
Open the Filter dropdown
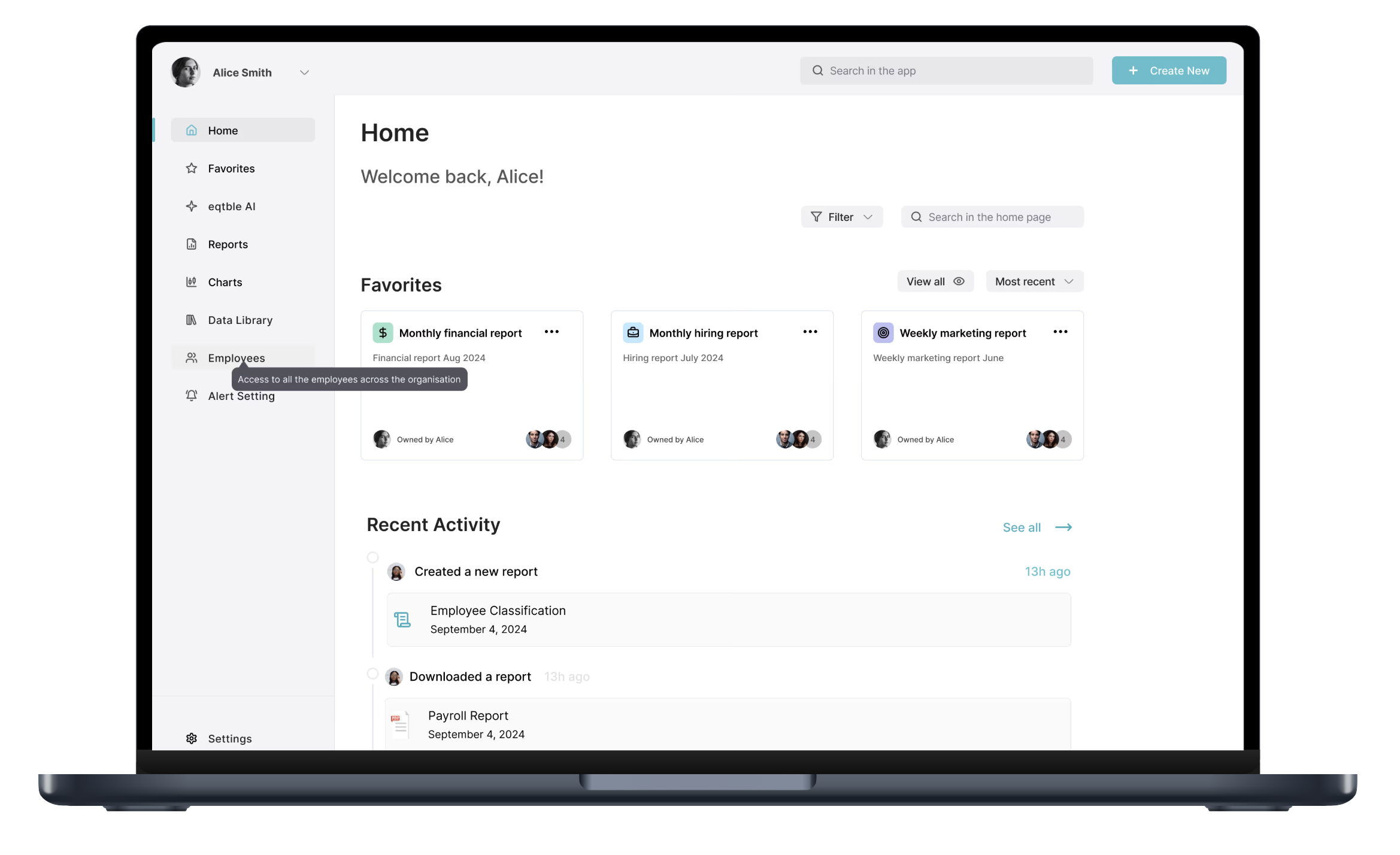pos(841,217)
